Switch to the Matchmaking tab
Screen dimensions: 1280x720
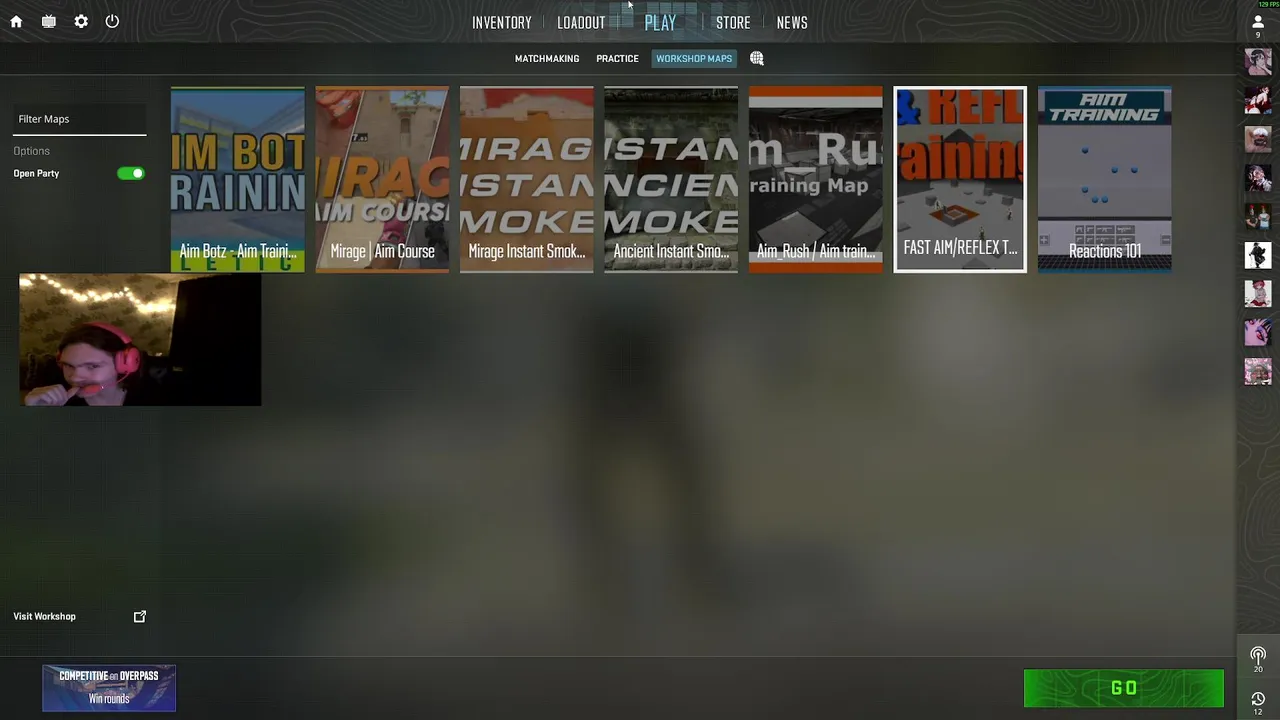pos(547,58)
